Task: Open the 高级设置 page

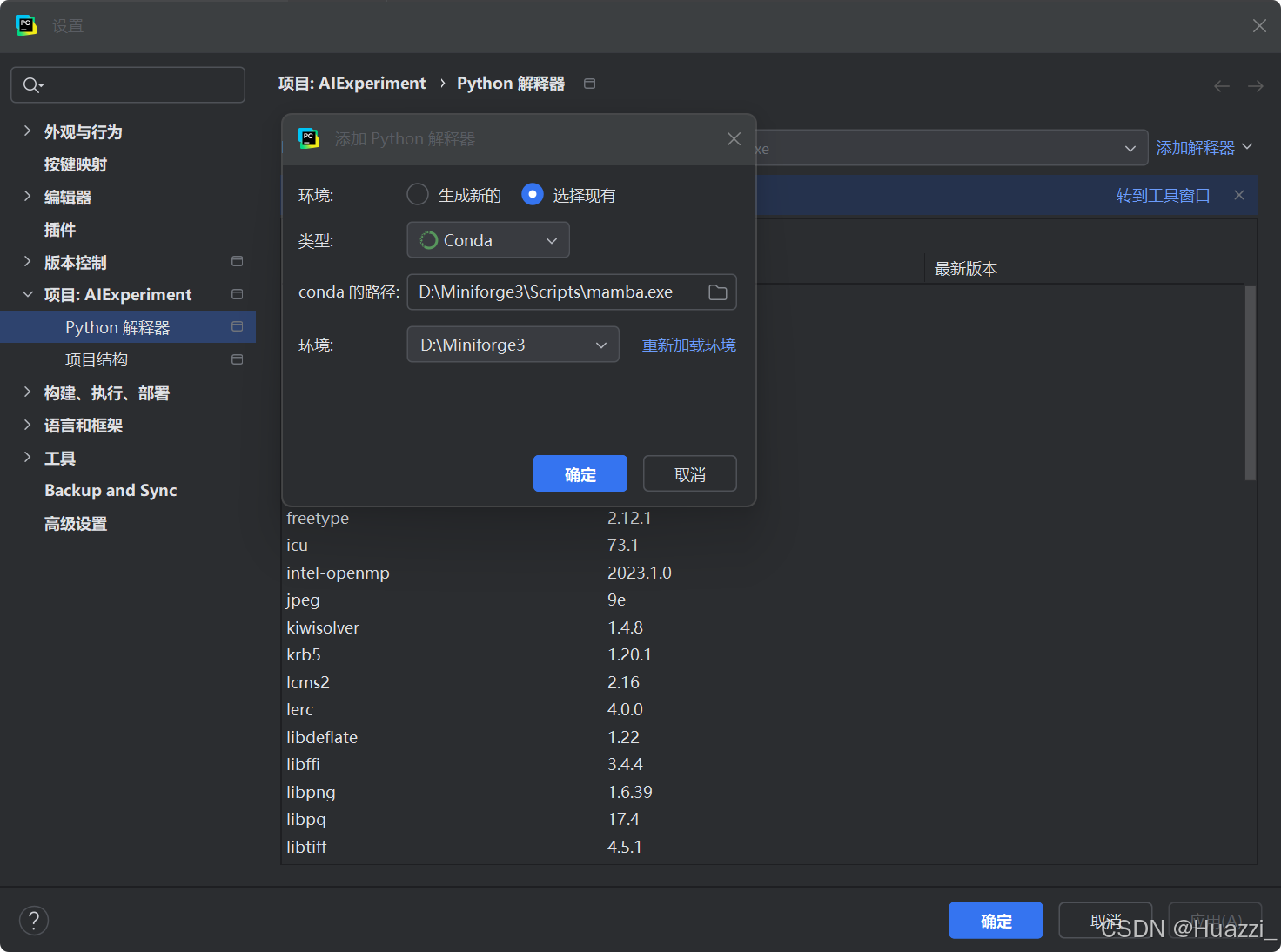Action: [x=76, y=524]
